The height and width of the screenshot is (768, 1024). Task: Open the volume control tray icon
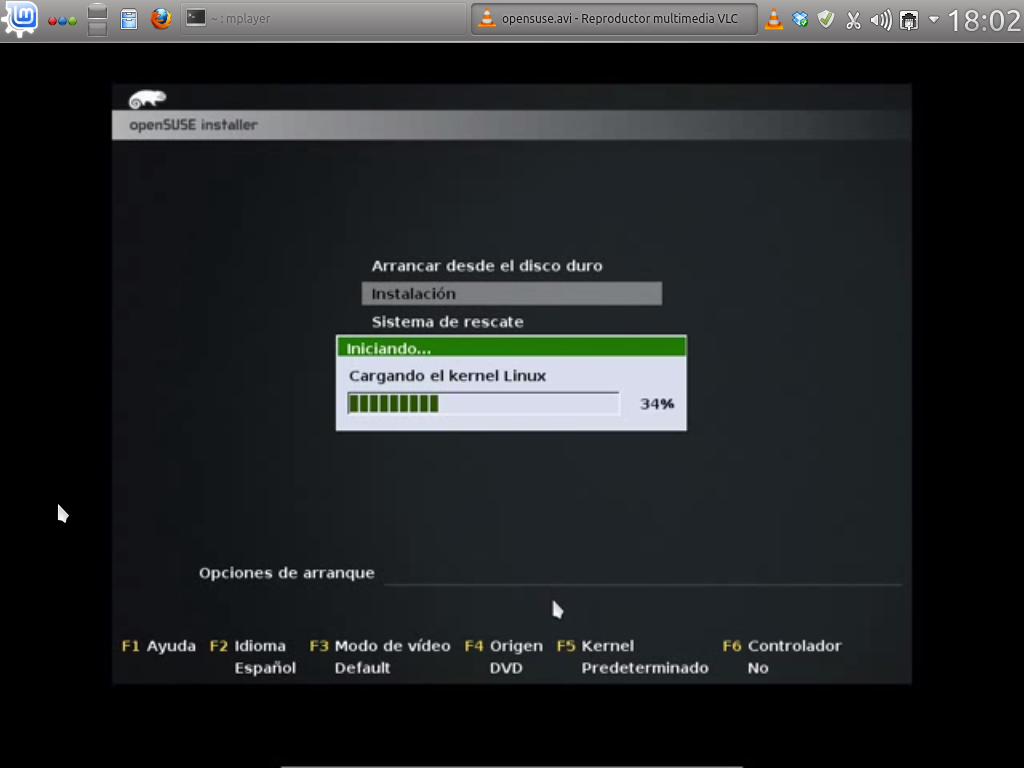880,20
